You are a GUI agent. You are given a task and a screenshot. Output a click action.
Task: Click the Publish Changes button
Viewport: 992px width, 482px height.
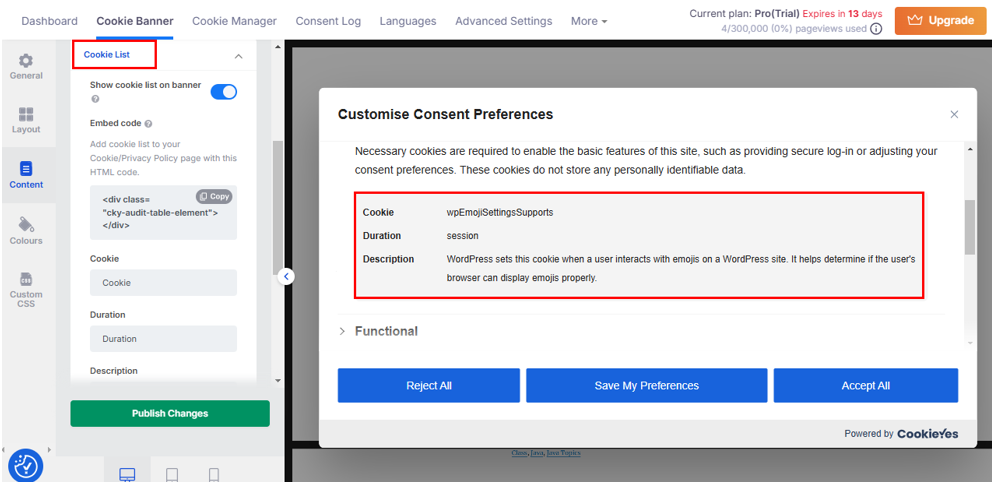(170, 413)
